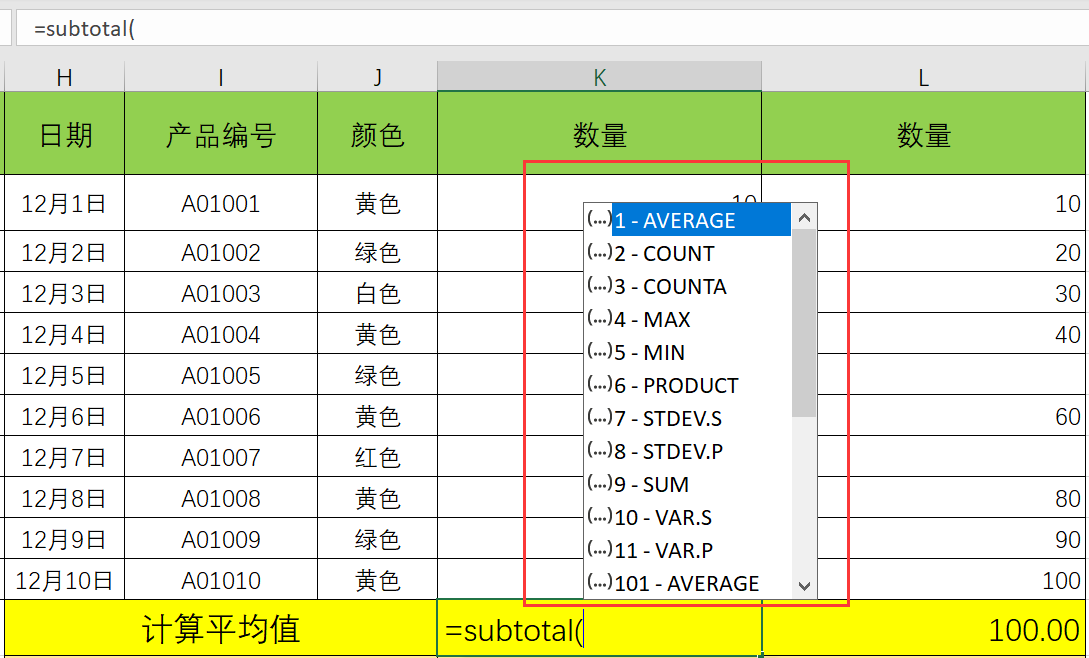Image resolution: width=1089 pixels, height=658 pixels.
Task: Choose the 5 - MIN option
Action: 688,352
